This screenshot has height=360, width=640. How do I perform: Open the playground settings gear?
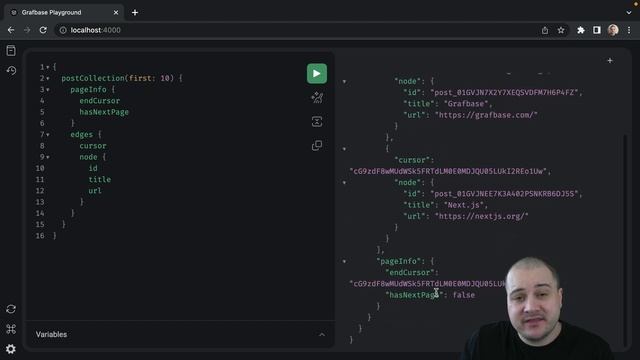[x=11, y=349]
